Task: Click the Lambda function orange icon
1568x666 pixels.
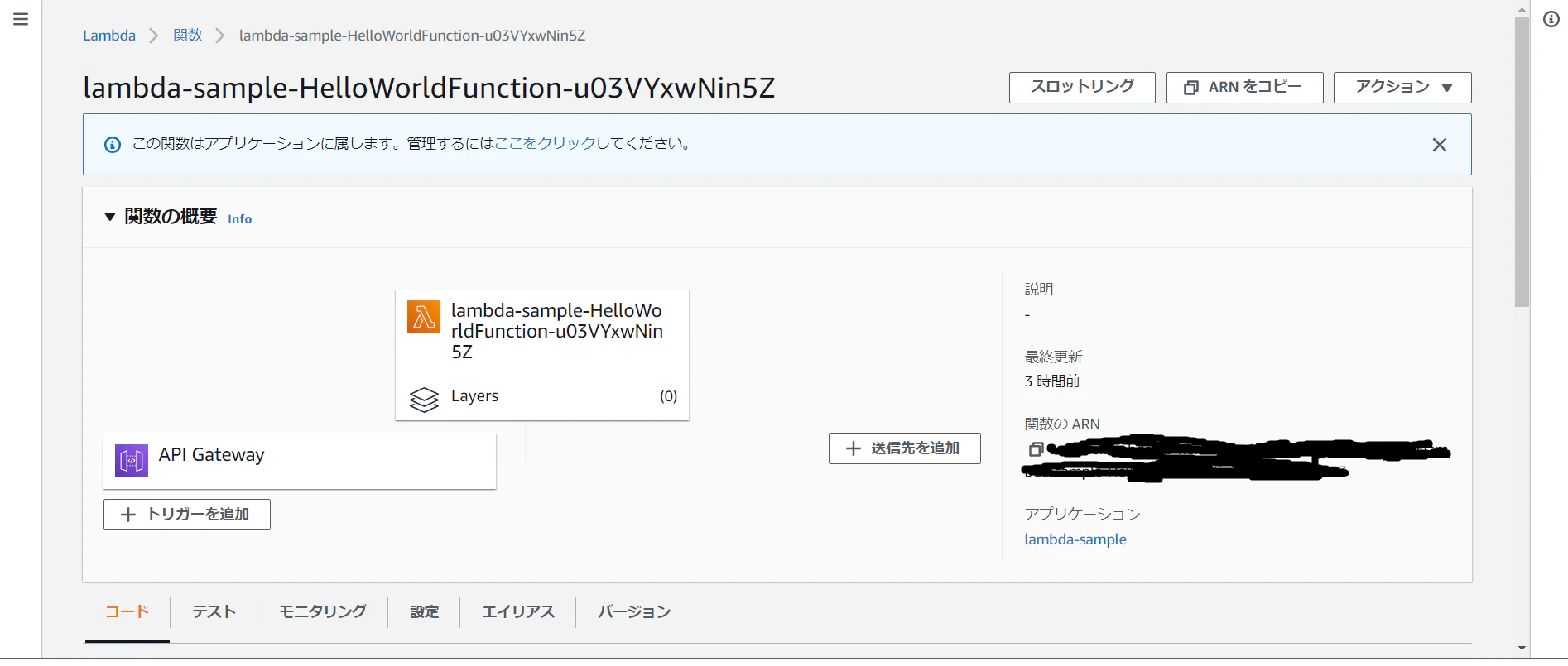Action: pos(424,317)
